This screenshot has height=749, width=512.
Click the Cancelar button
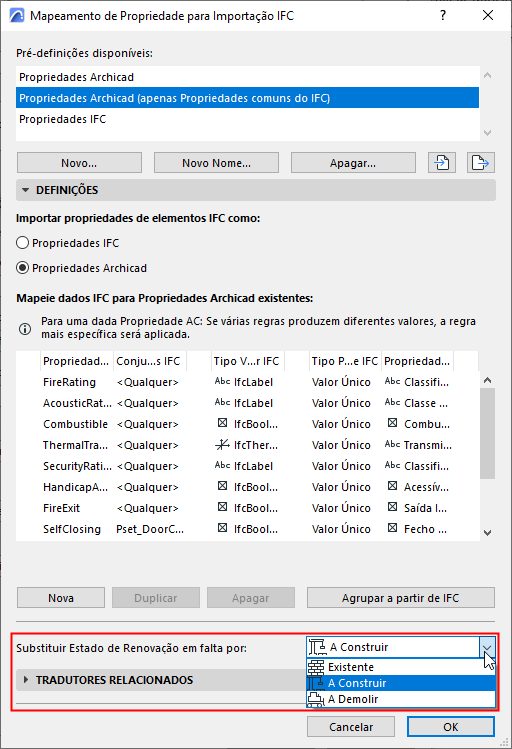(351, 727)
